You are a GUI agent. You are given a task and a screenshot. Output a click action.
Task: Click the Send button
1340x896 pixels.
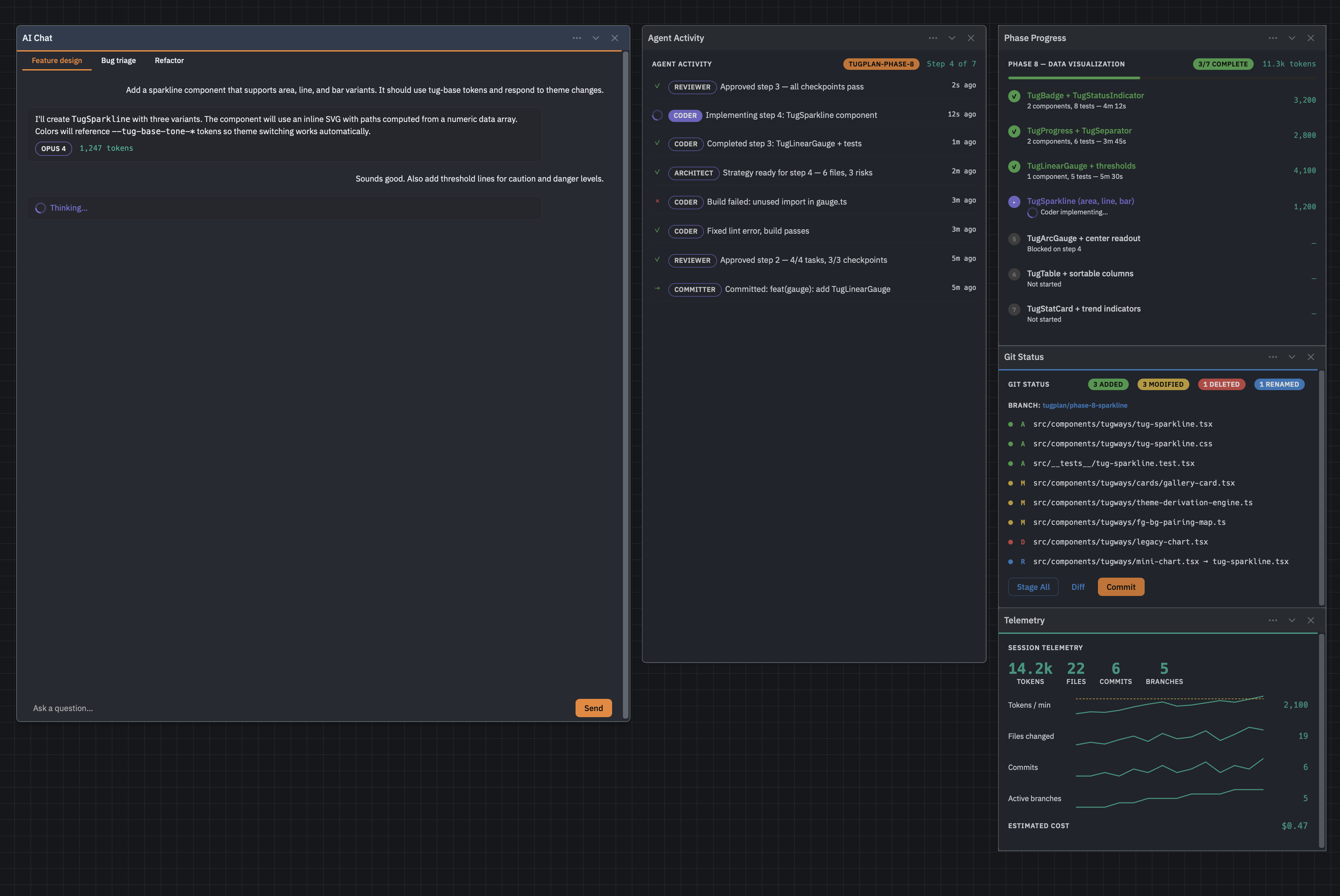pos(593,708)
